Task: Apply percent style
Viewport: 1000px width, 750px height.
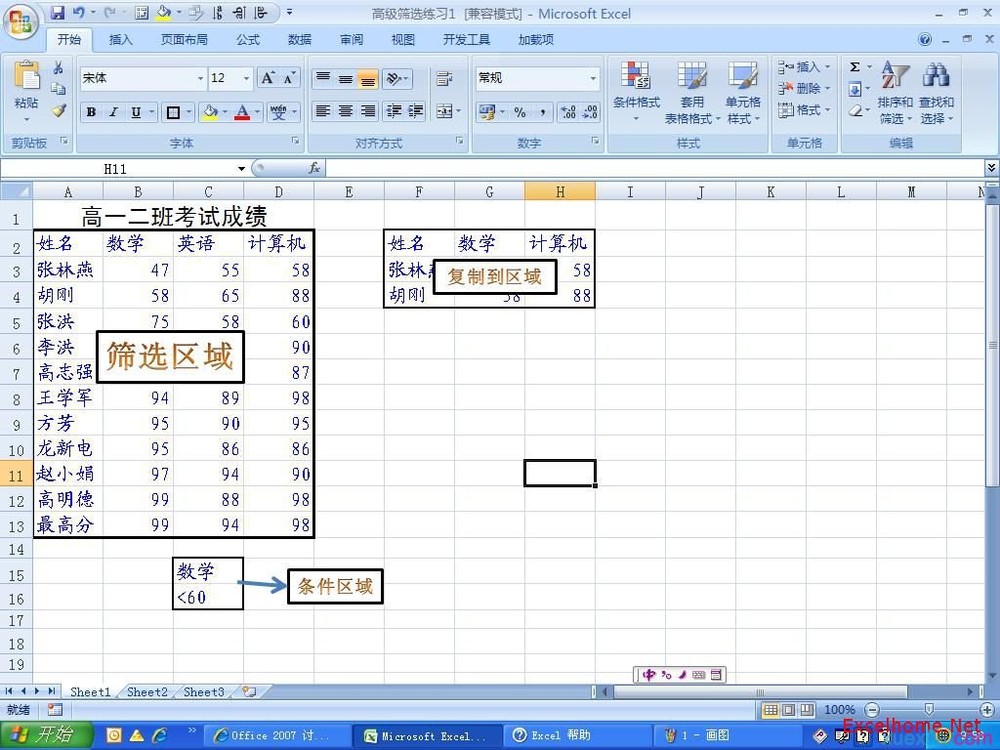Action: pyautogui.click(x=520, y=112)
